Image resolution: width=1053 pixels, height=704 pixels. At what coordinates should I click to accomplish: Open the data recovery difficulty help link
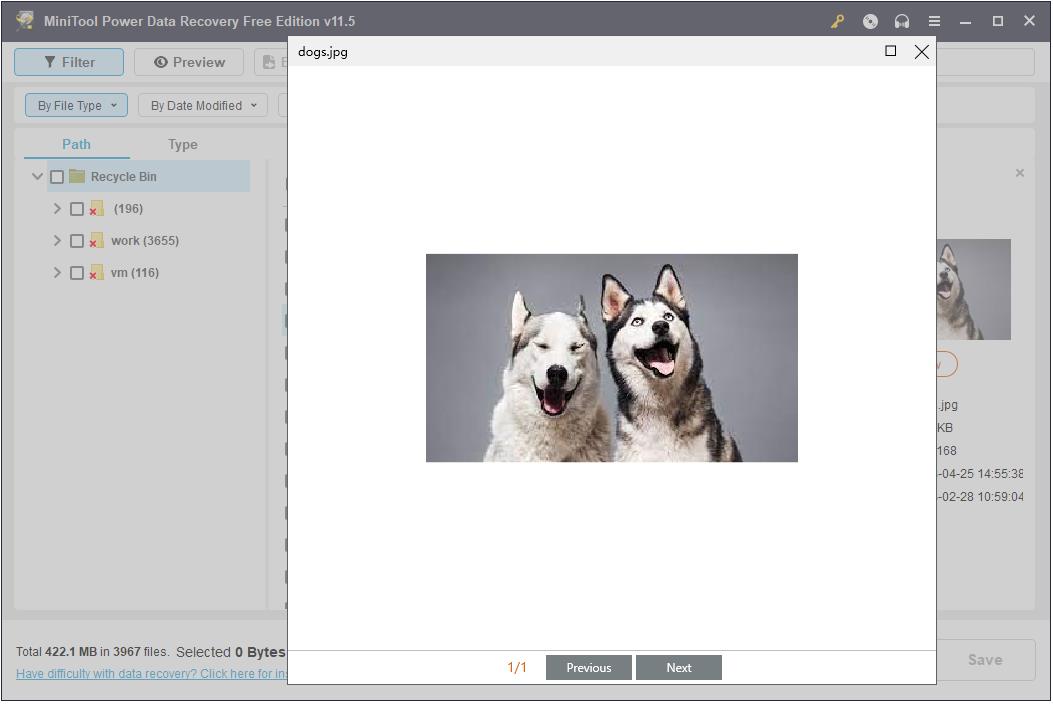click(152, 674)
